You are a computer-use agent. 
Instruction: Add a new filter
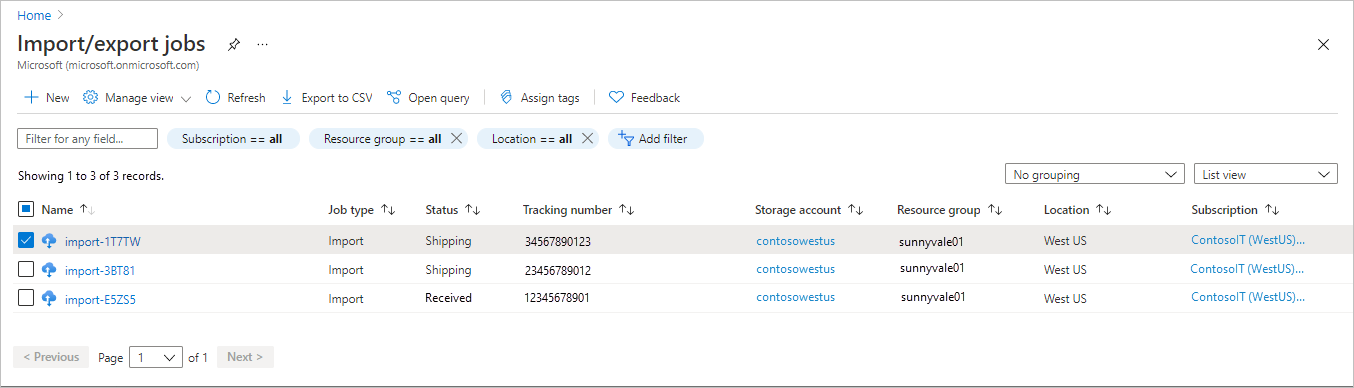(x=655, y=139)
